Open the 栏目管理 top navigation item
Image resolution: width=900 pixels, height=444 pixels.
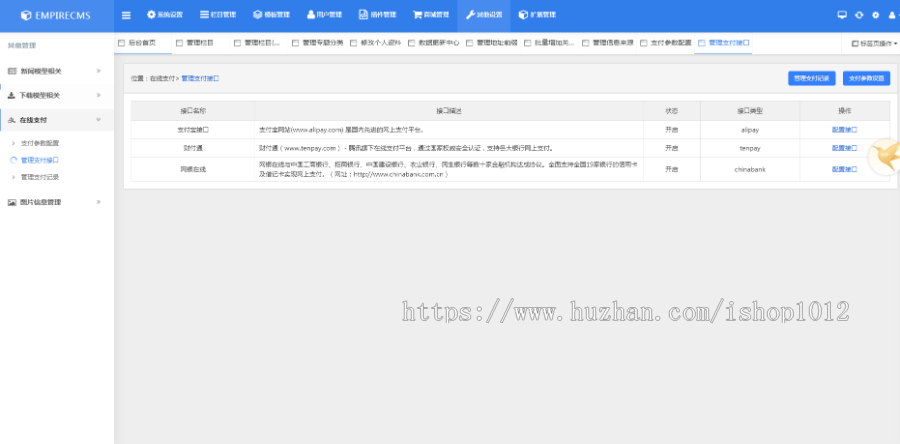click(x=218, y=15)
